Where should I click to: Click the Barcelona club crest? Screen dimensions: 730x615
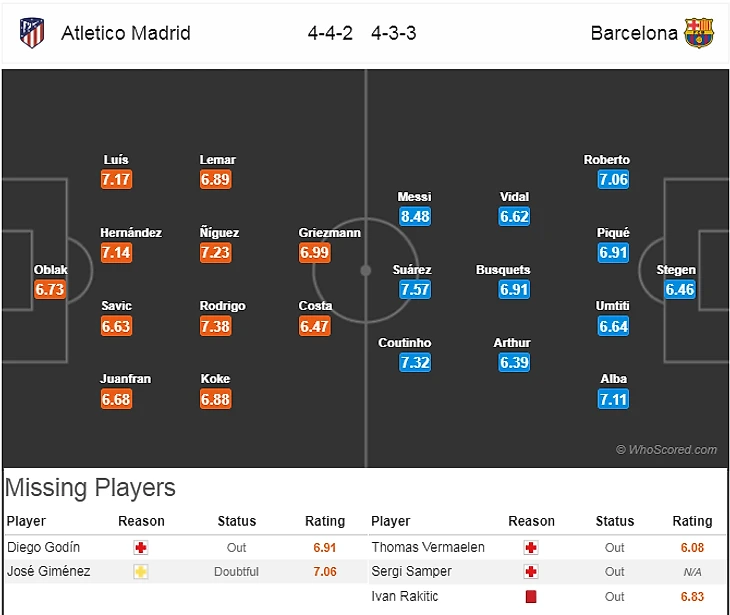[x=699, y=33]
